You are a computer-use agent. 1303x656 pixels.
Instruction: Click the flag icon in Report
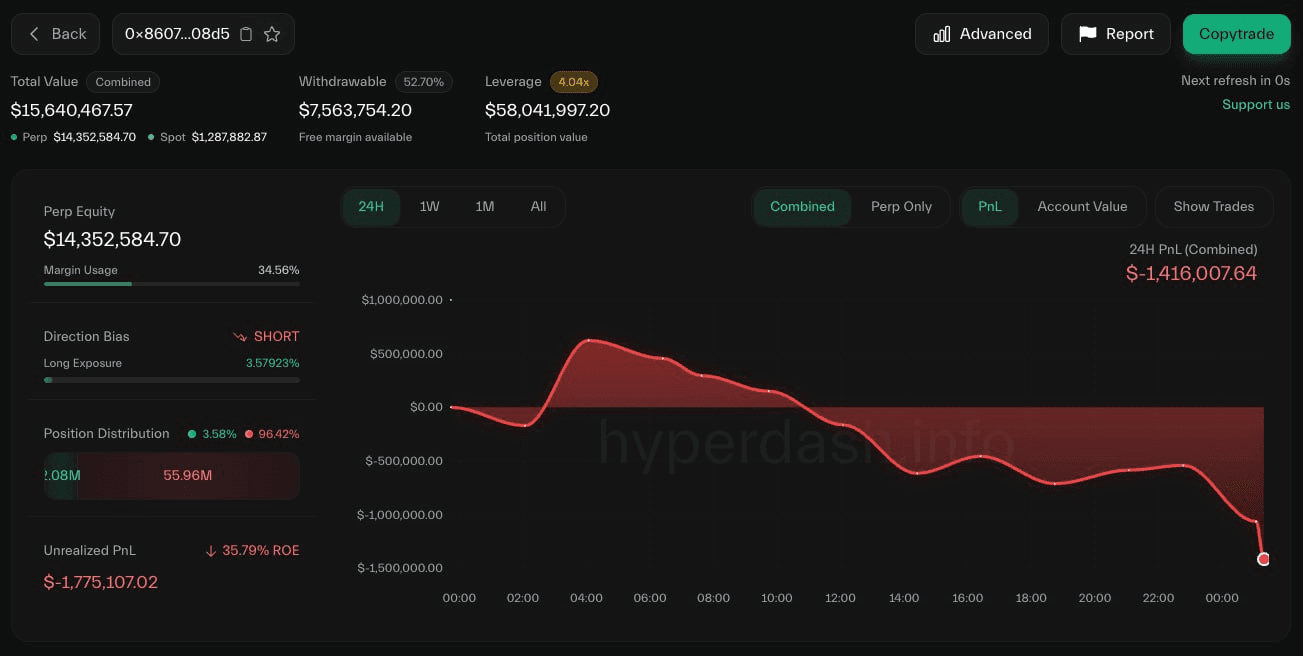1087,34
